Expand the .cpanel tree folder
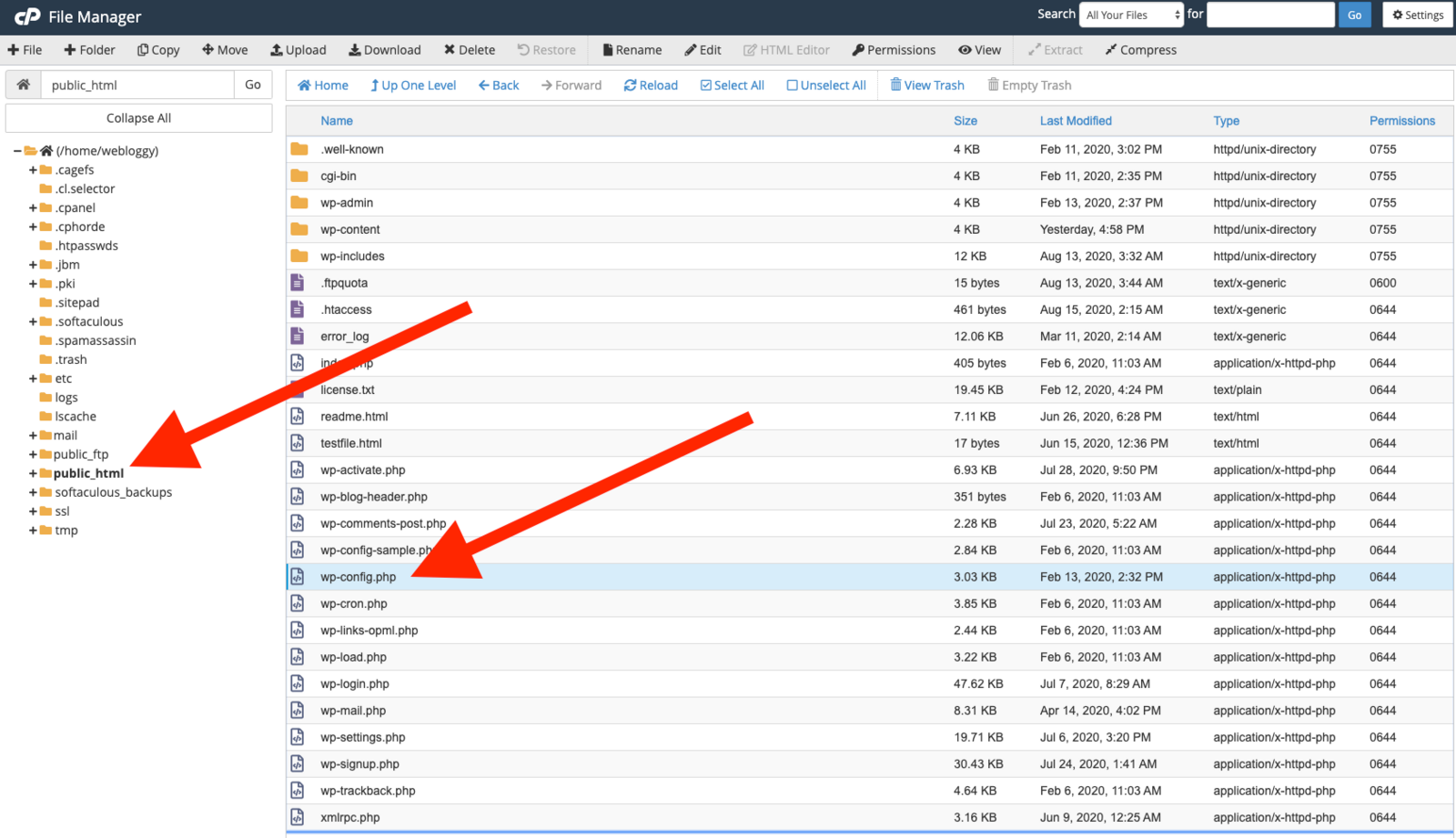Viewport: 1456px width, 838px height. [x=33, y=208]
